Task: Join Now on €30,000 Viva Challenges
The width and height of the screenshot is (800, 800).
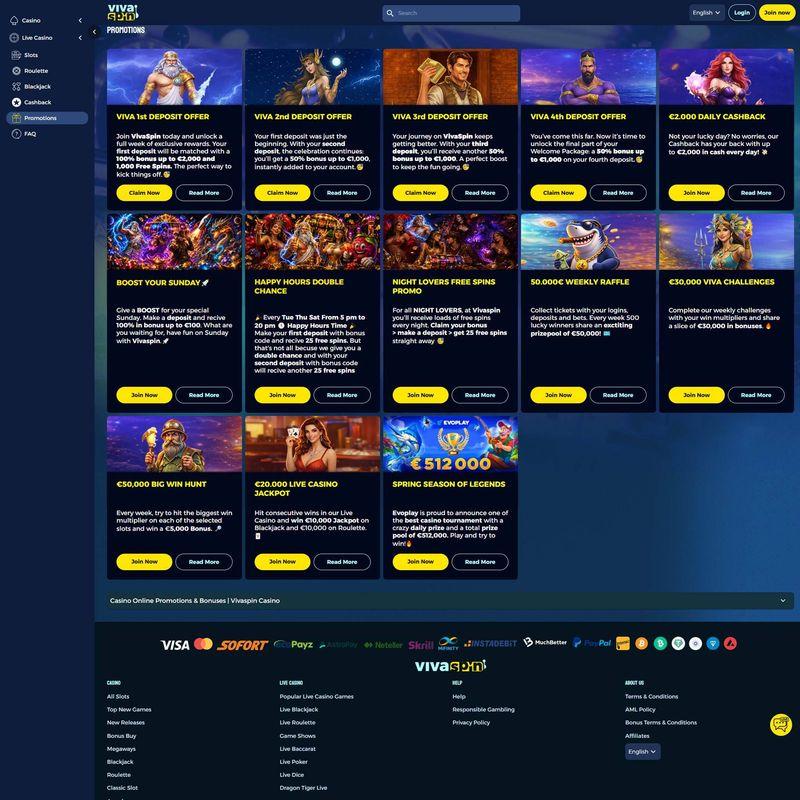Action: [696, 395]
